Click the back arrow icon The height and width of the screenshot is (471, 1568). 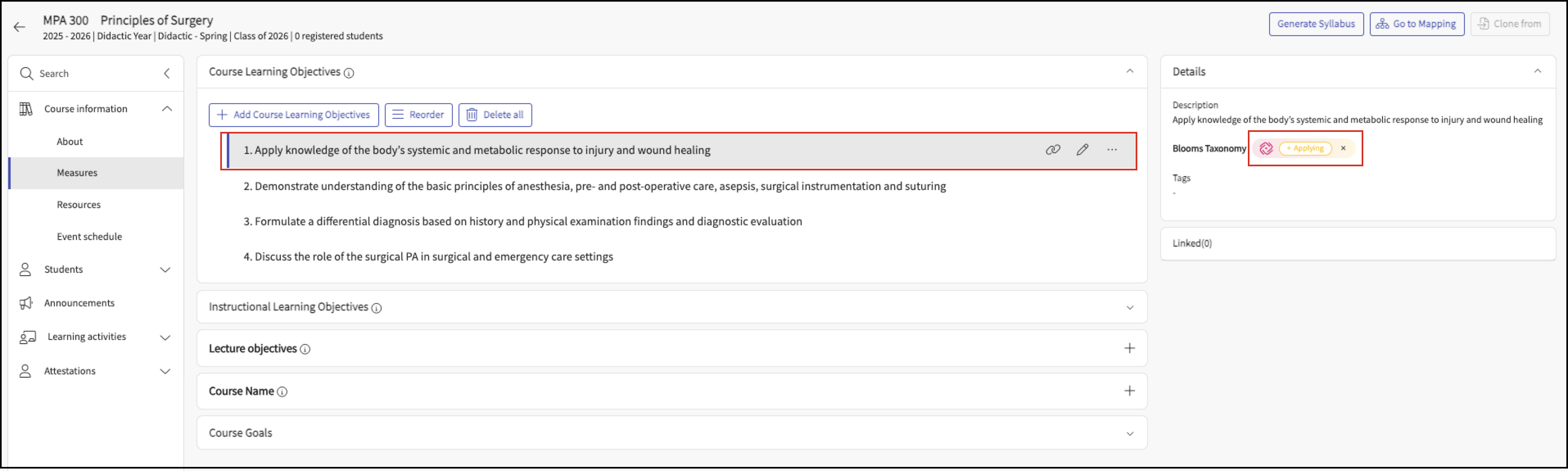pyautogui.click(x=20, y=27)
